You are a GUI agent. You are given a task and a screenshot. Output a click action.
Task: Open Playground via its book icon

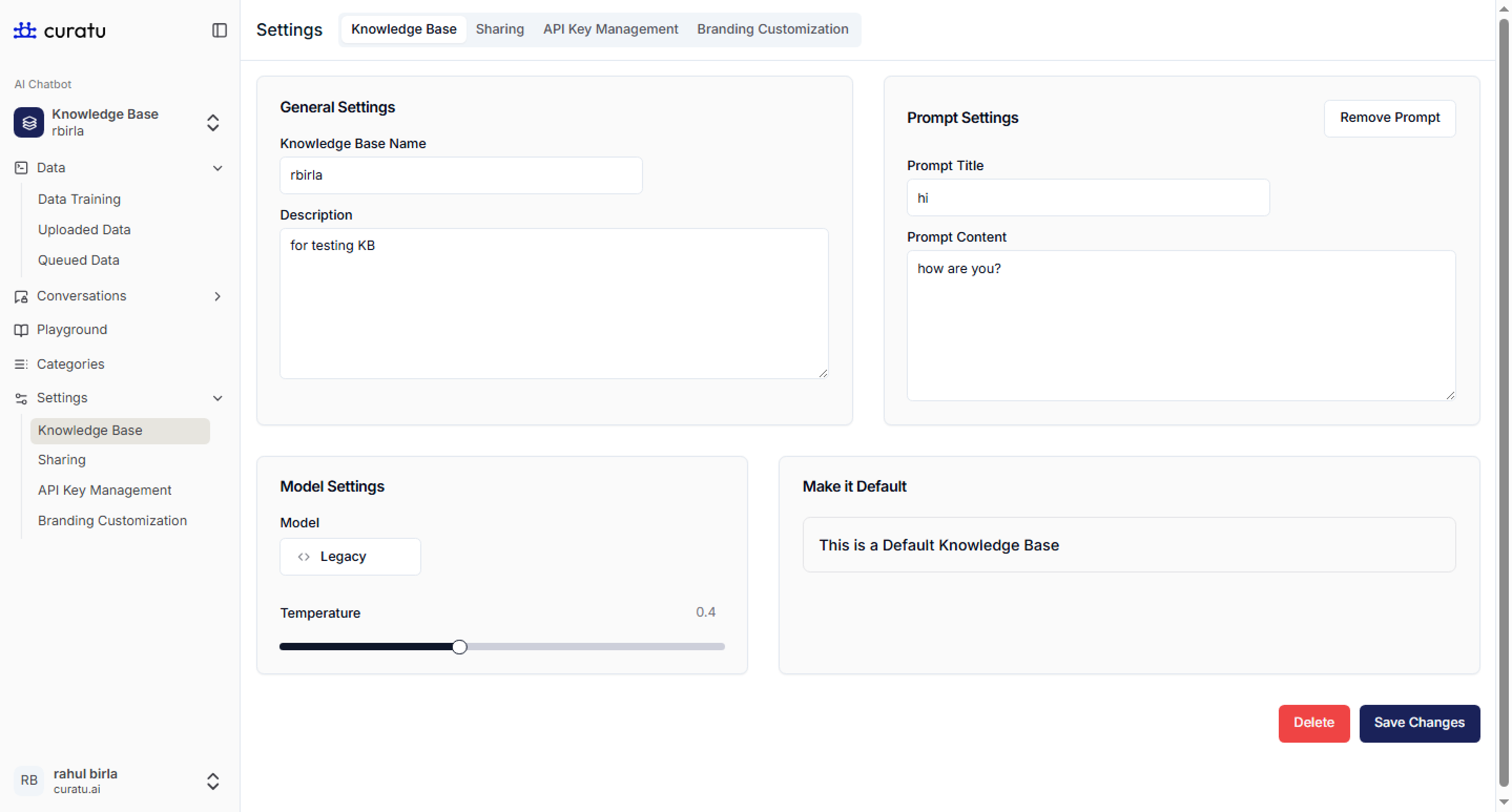pyautogui.click(x=21, y=330)
